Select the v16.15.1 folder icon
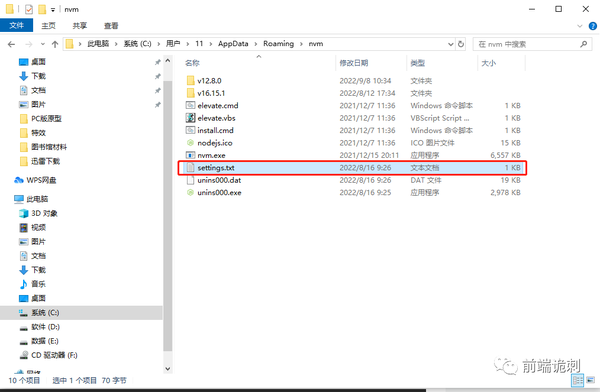 point(191,93)
